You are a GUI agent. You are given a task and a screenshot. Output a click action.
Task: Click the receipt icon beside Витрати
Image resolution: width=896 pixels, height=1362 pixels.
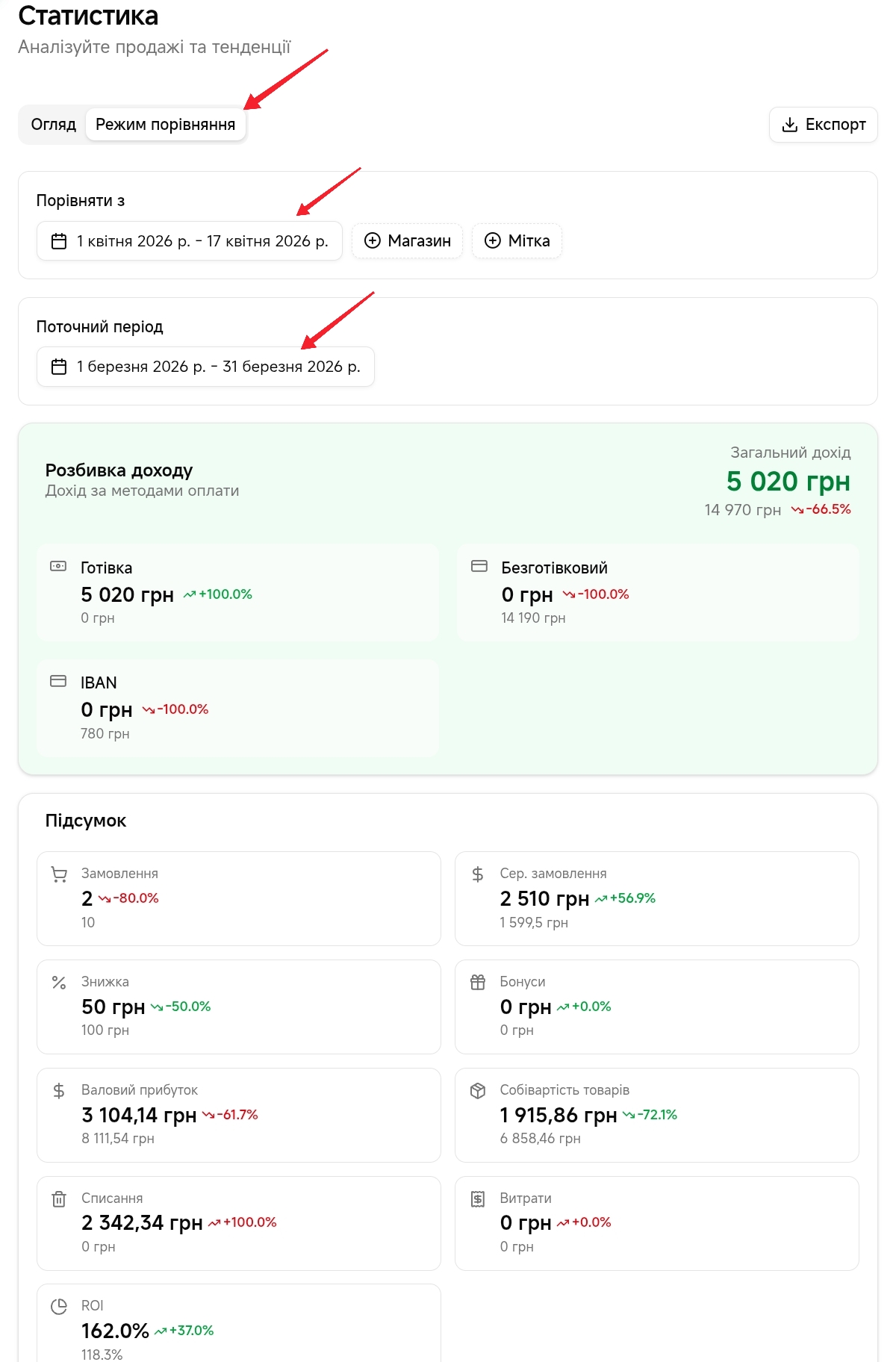click(x=478, y=1199)
